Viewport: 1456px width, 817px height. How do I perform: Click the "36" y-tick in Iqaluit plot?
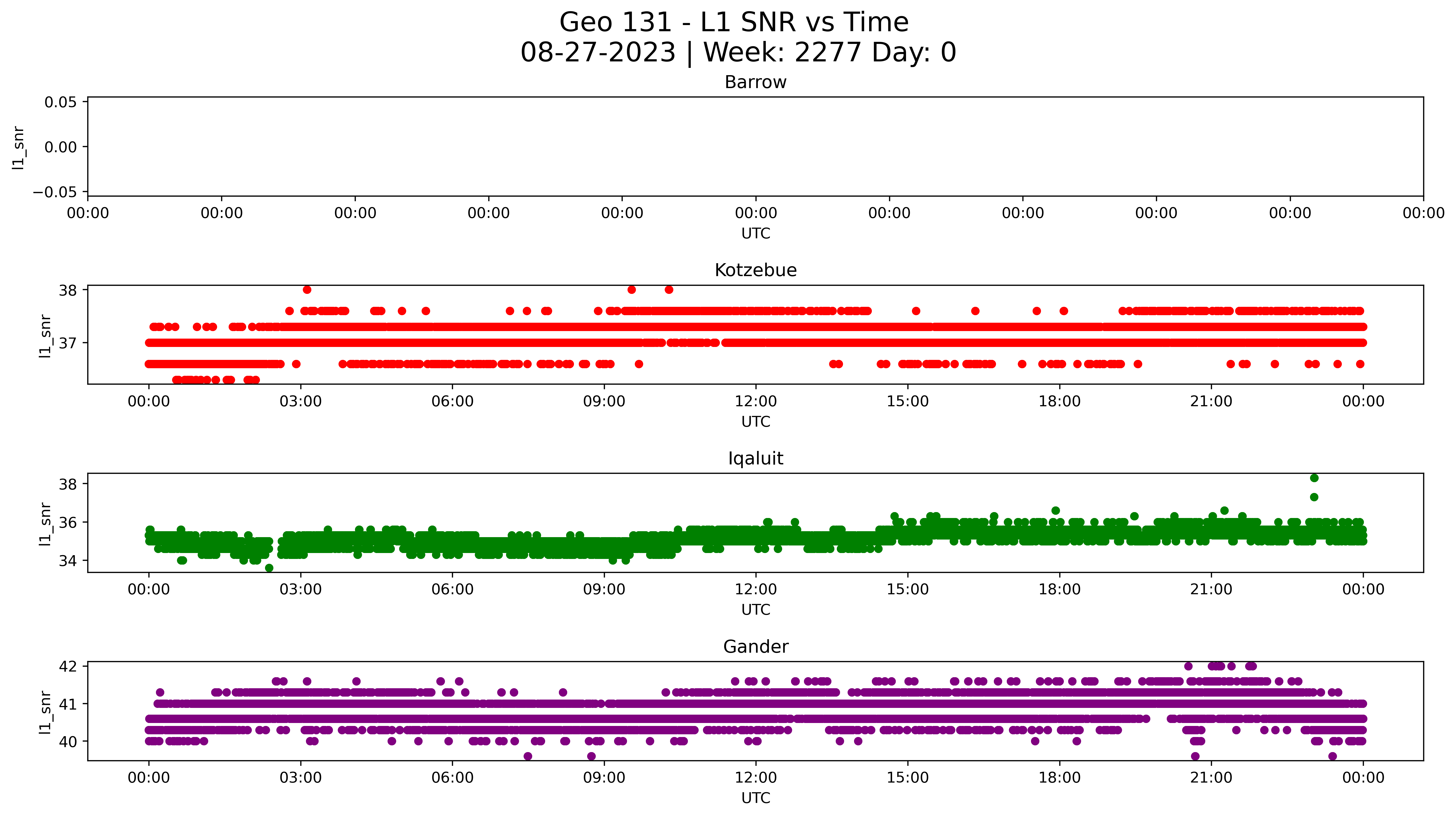pos(68,522)
